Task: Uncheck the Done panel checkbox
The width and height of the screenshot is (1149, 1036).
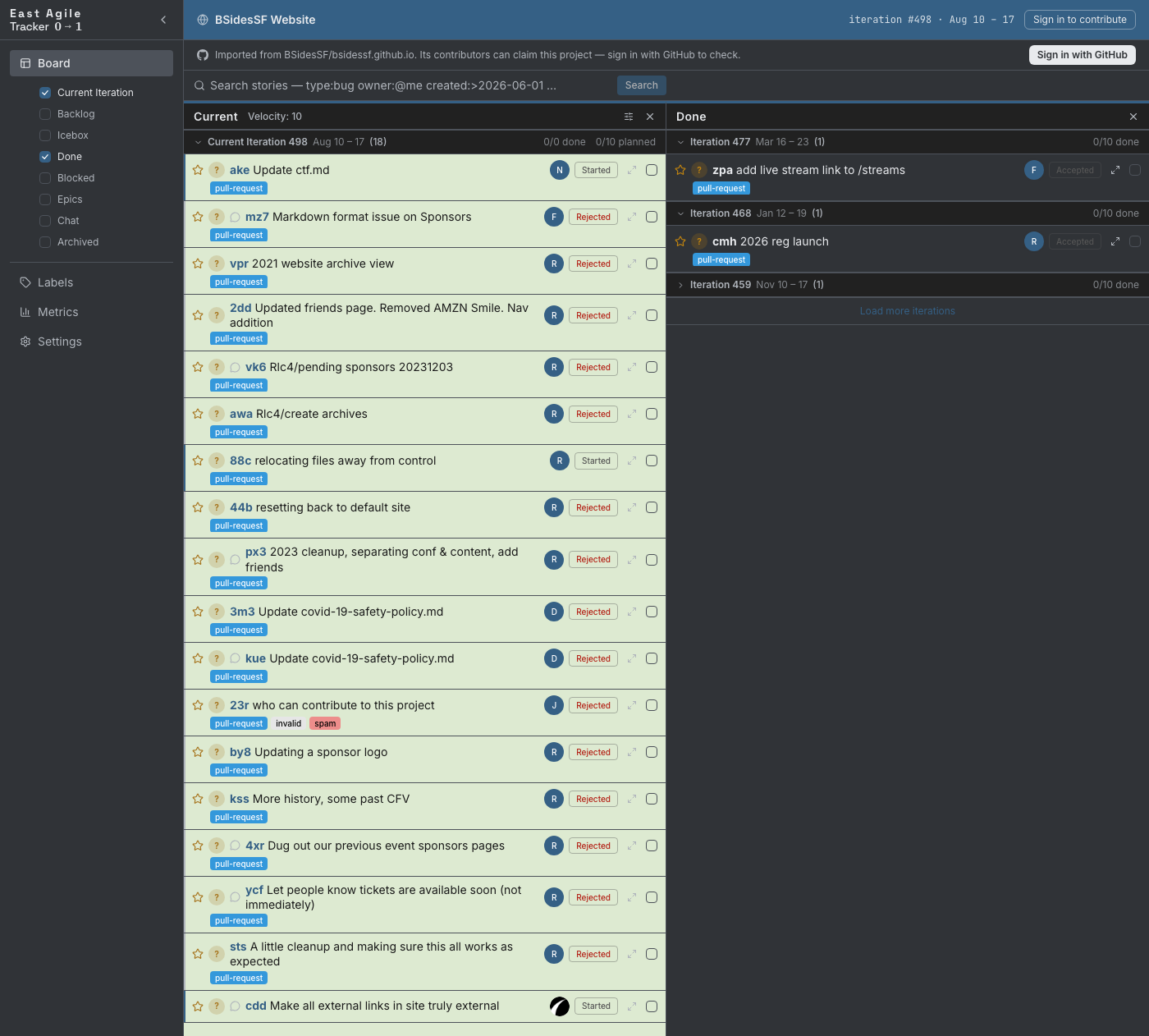Action: (45, 157)
